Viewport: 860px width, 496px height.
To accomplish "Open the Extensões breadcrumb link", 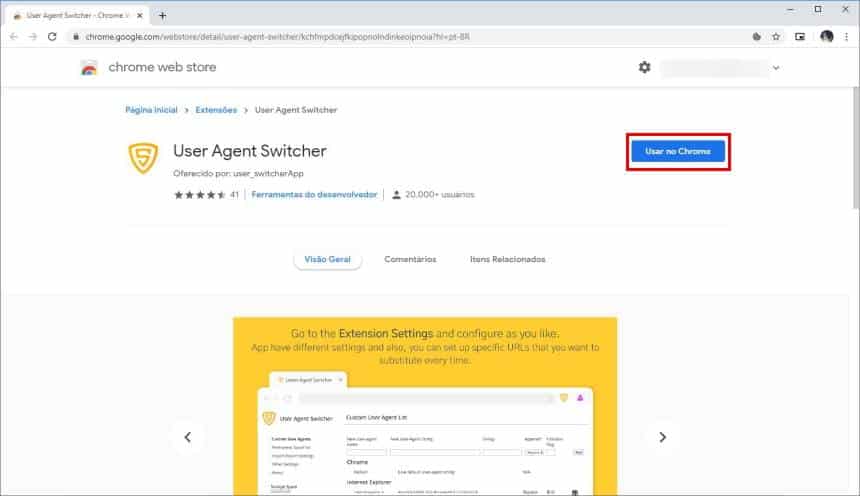I will pyautogui.click(x=216, y=110).
